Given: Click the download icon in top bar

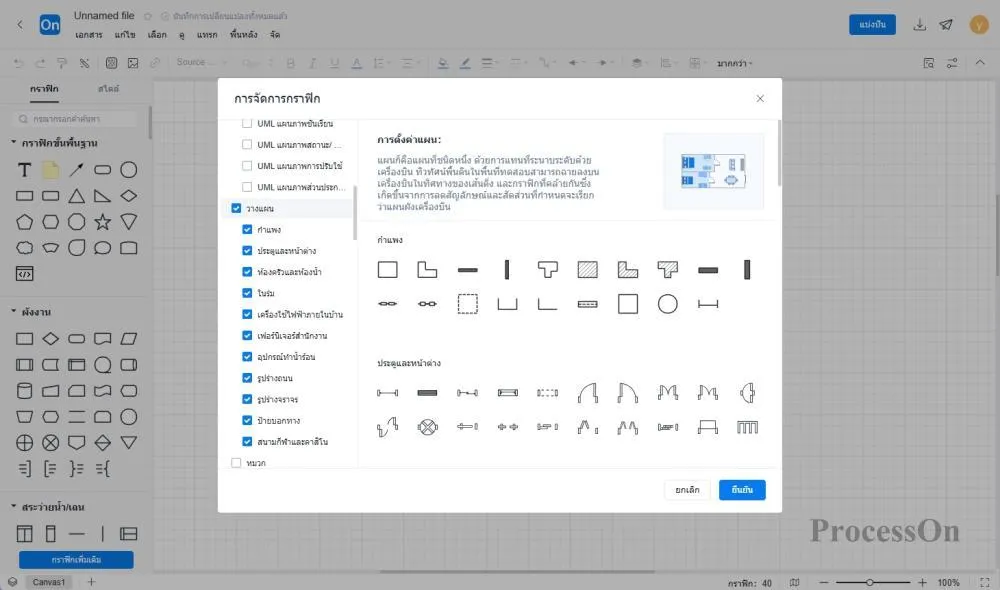Looking at the screenshot, I should click(x=920, y=25).
